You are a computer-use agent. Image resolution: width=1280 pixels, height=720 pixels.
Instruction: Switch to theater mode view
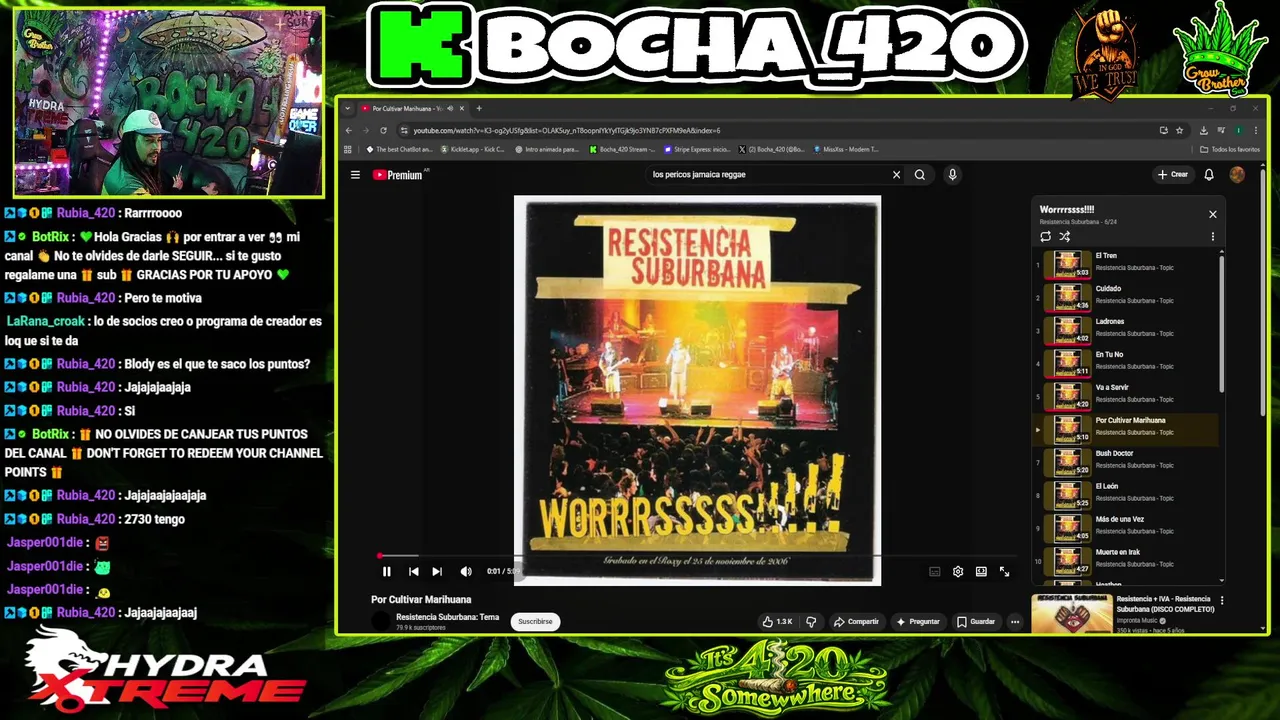[x=981, y=572]
